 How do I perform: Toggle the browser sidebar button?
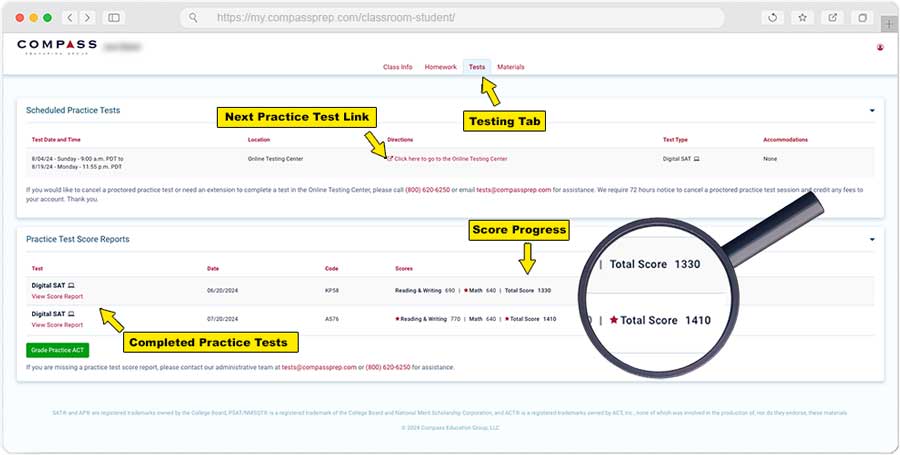[114, 18]
